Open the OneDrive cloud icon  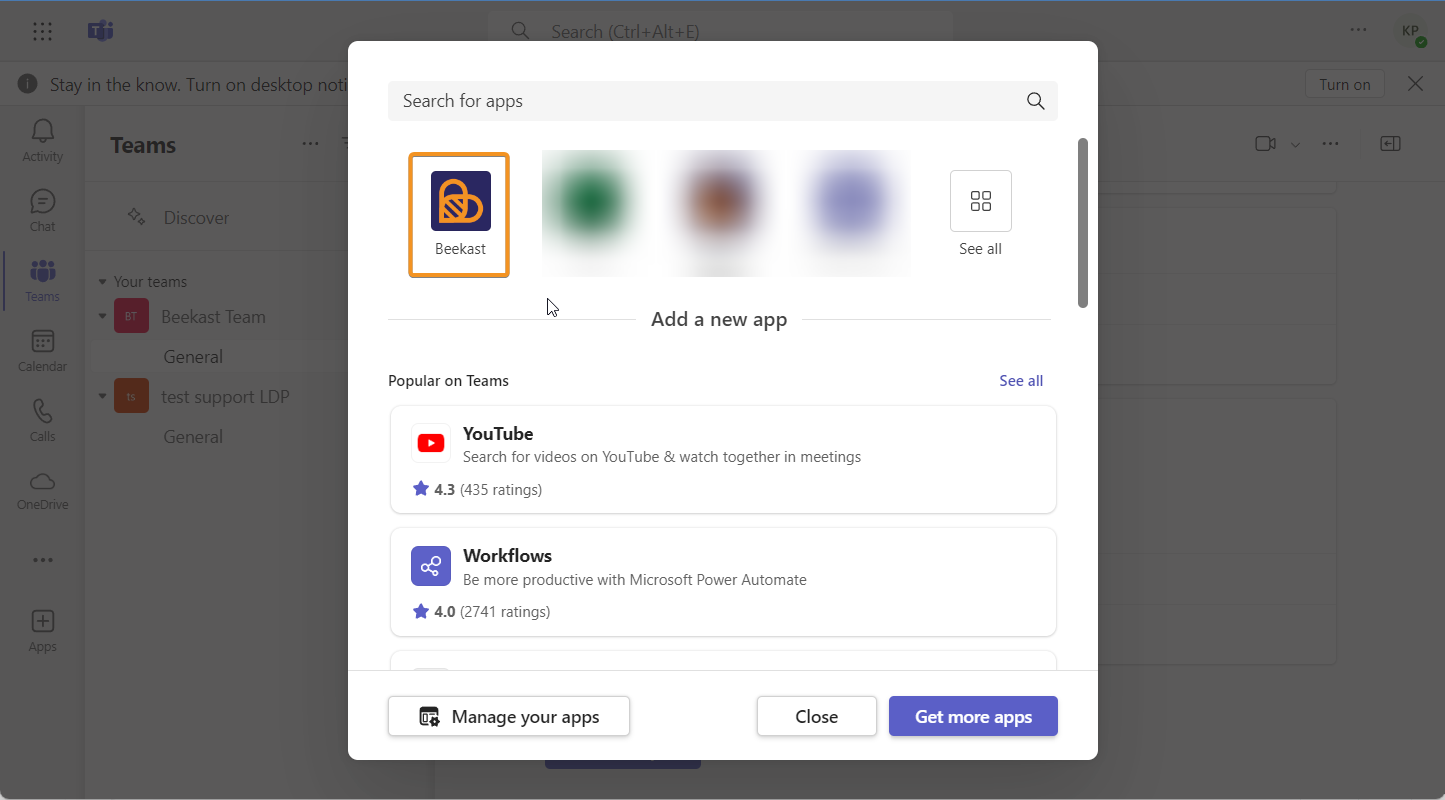click(42, 490)
